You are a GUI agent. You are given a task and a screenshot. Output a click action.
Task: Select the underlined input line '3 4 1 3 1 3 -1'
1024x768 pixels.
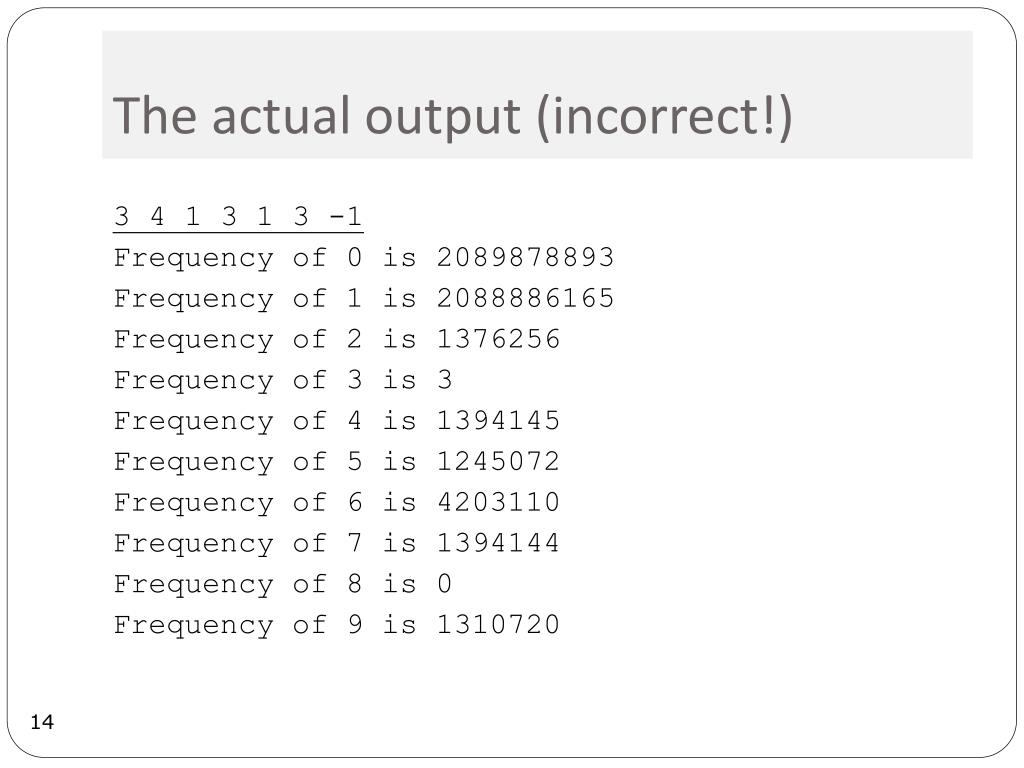click(238, 216)
